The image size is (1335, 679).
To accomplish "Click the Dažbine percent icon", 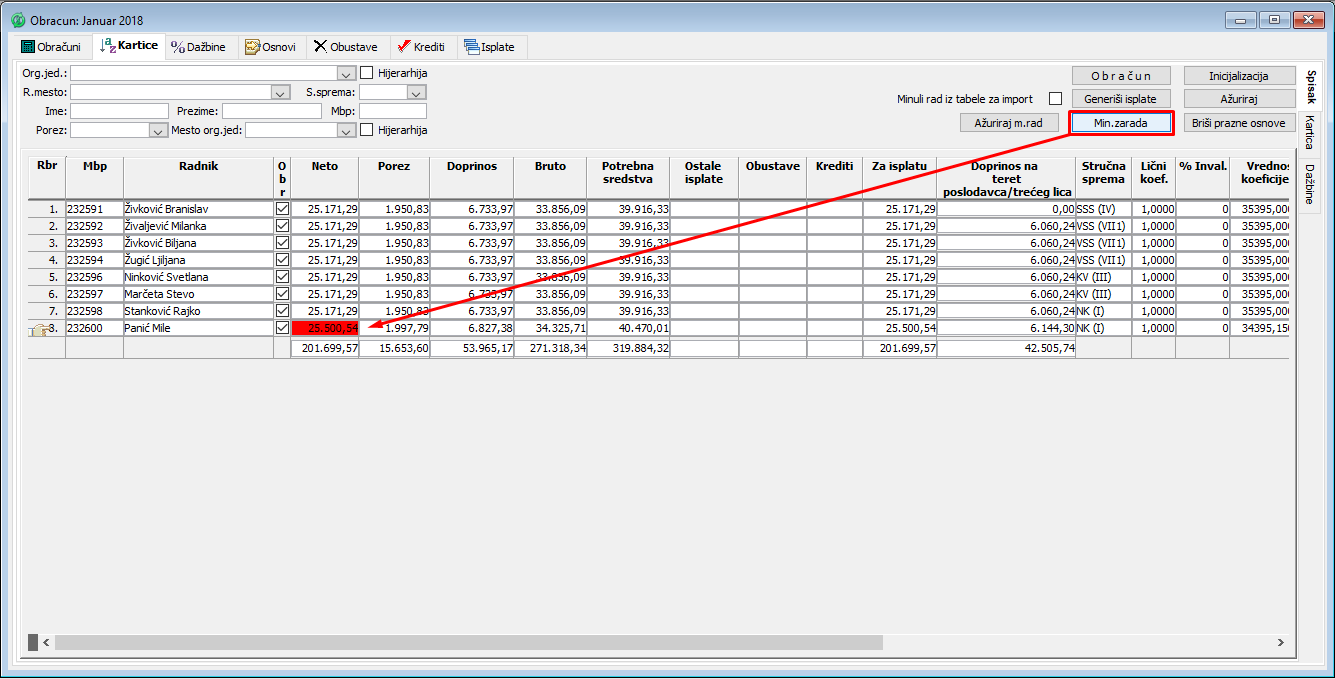I will click(x=178, y=47).
